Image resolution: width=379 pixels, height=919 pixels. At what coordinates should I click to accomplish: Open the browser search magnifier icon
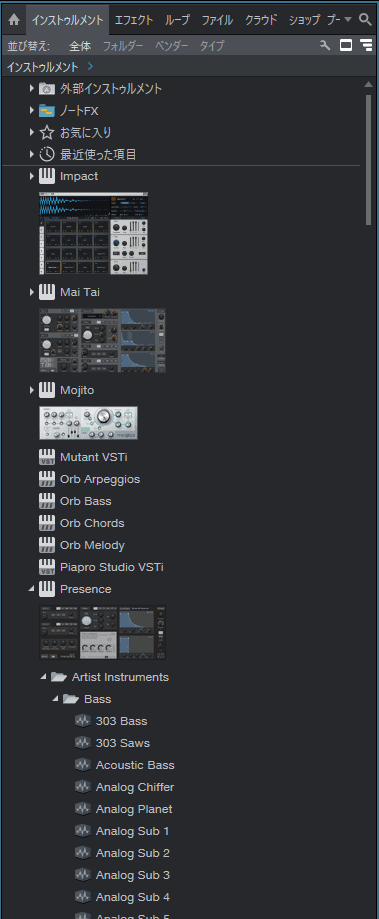(366, 19)
